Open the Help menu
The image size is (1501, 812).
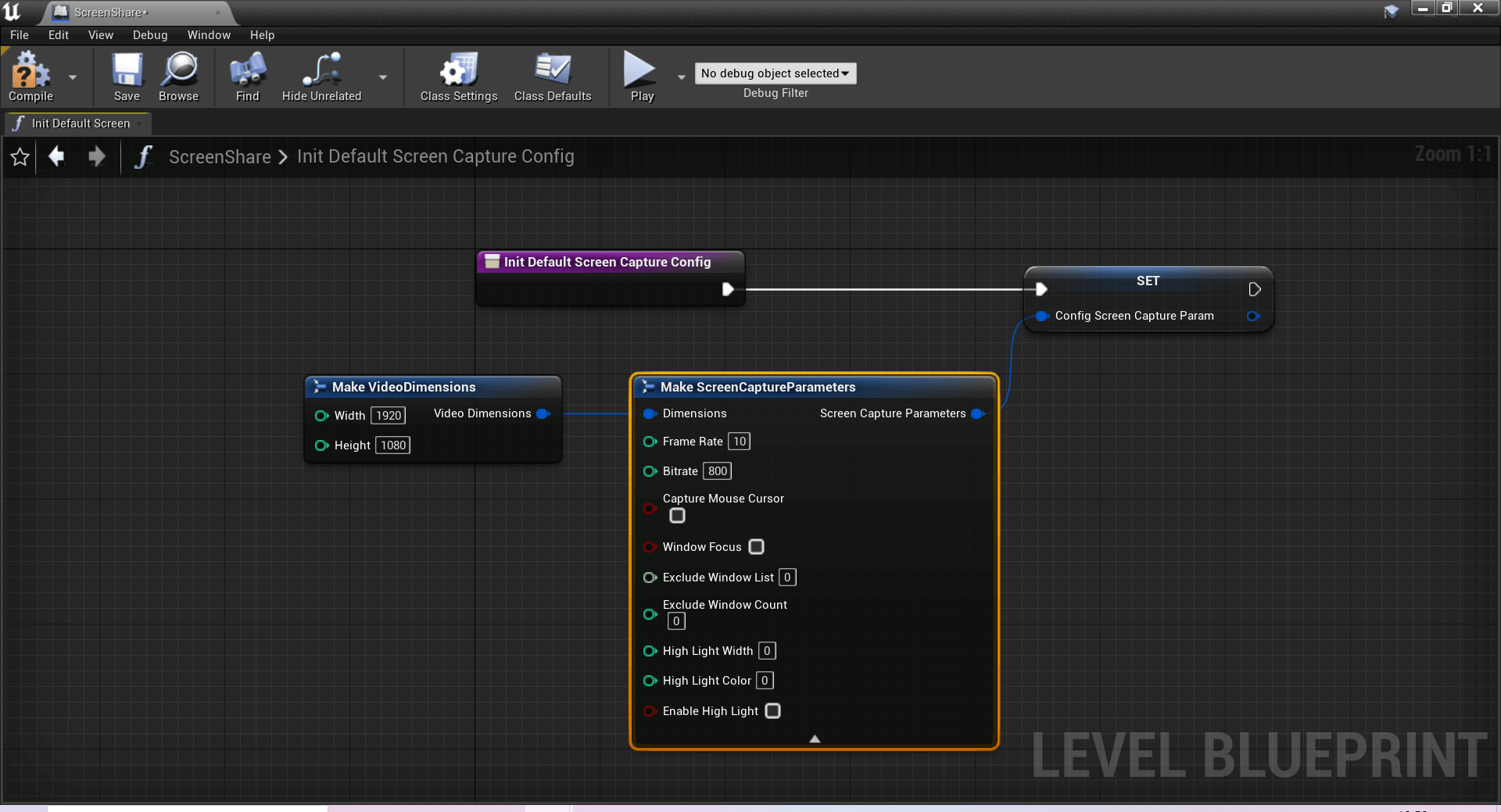(262, 35)
